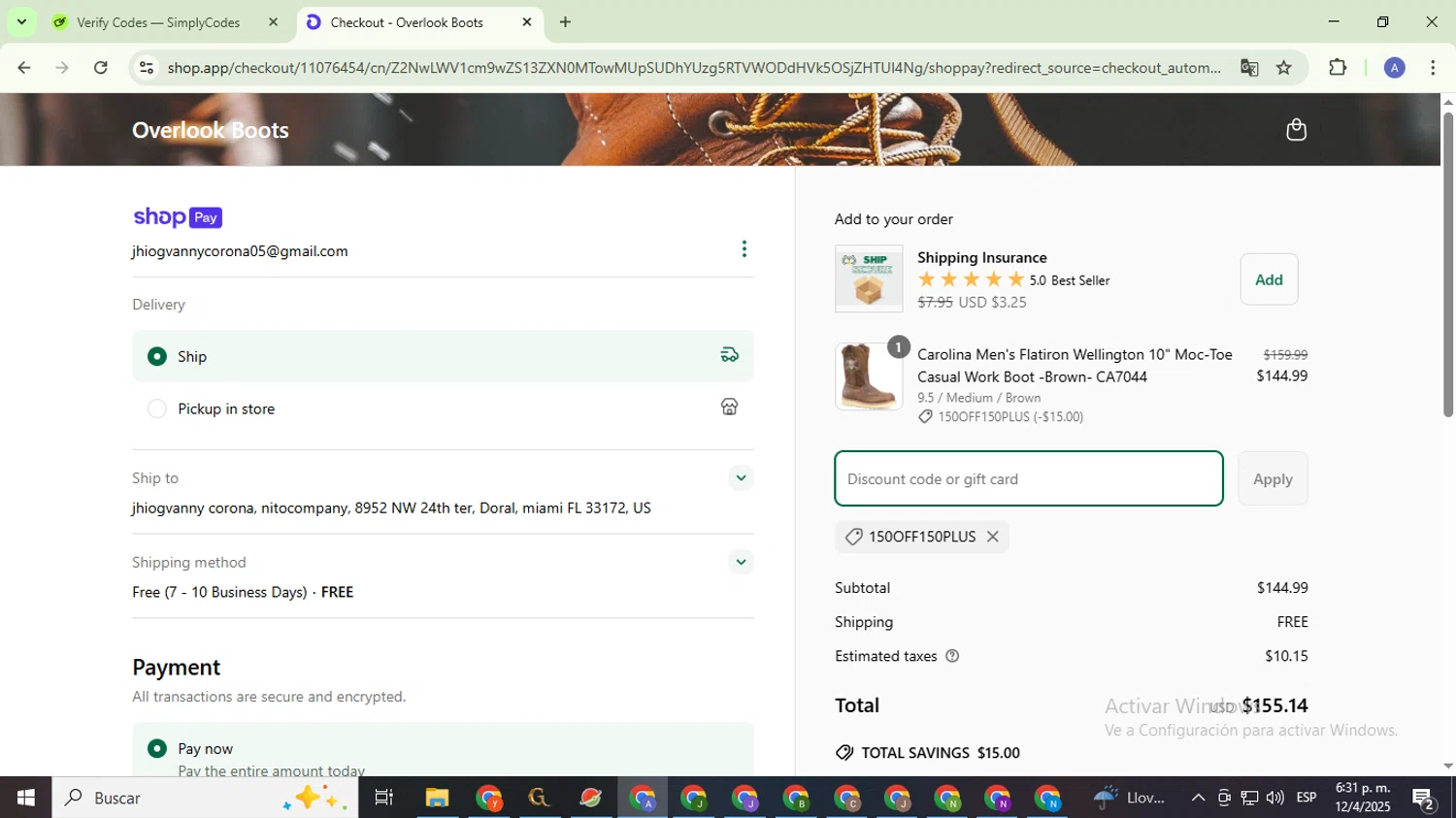Open the weather widget on the taskbar
Screen dimensions: 1456x818
(x=1130, y=798)
